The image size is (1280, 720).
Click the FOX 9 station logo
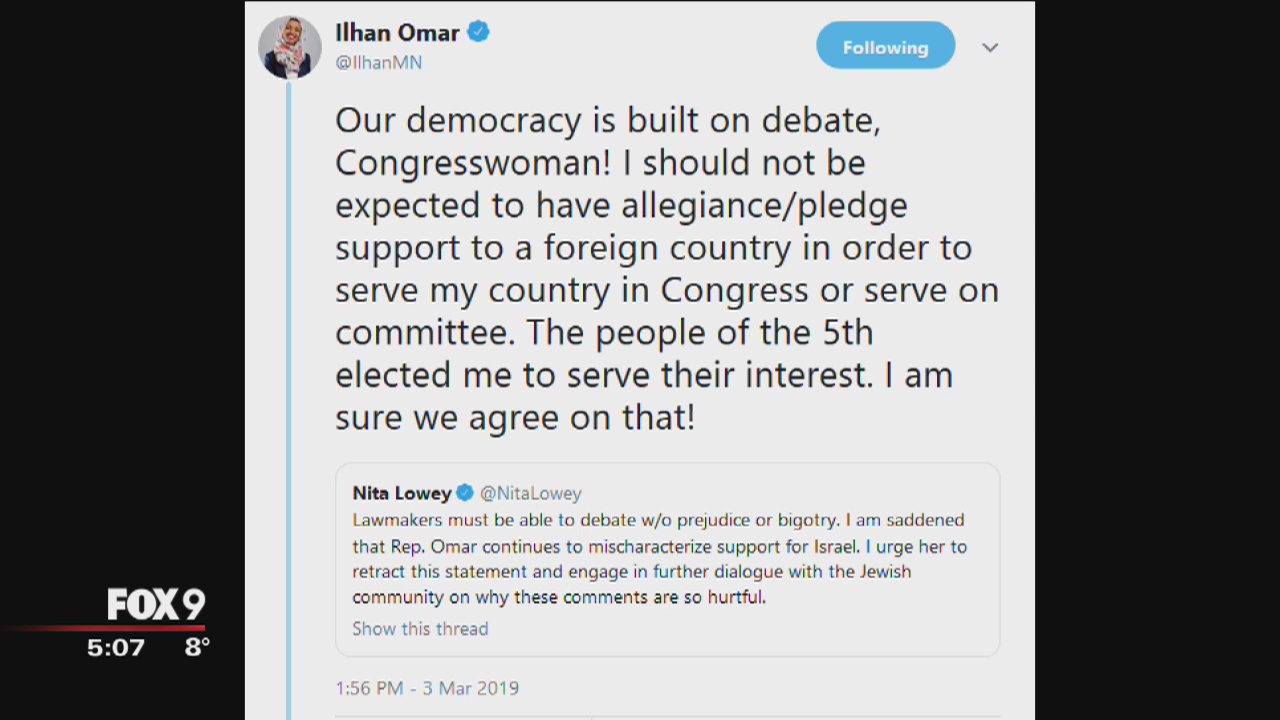click(156, 603)
